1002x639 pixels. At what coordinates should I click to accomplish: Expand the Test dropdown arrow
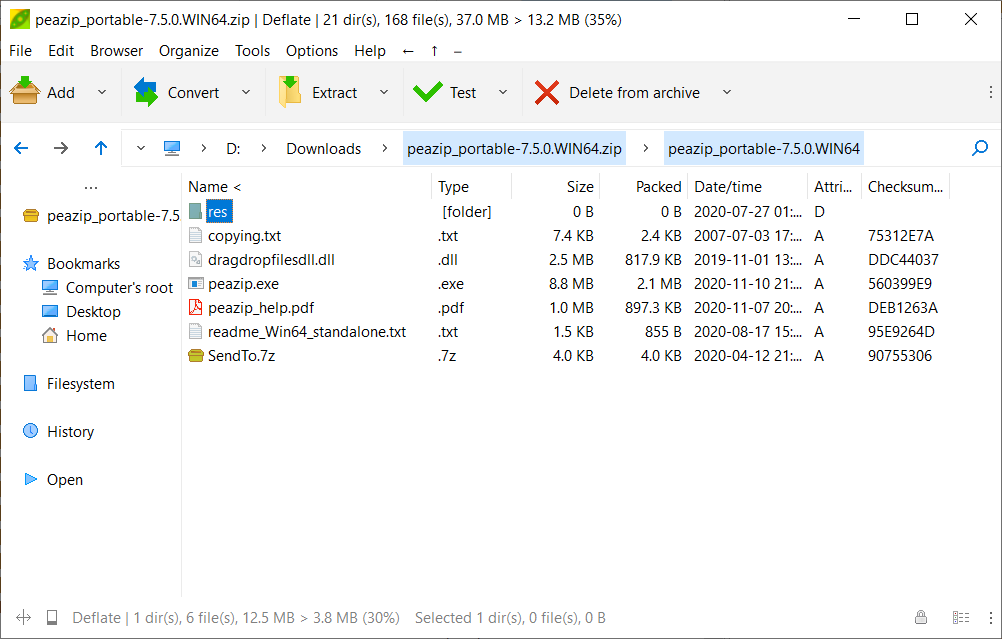click(x=503, y=92)
